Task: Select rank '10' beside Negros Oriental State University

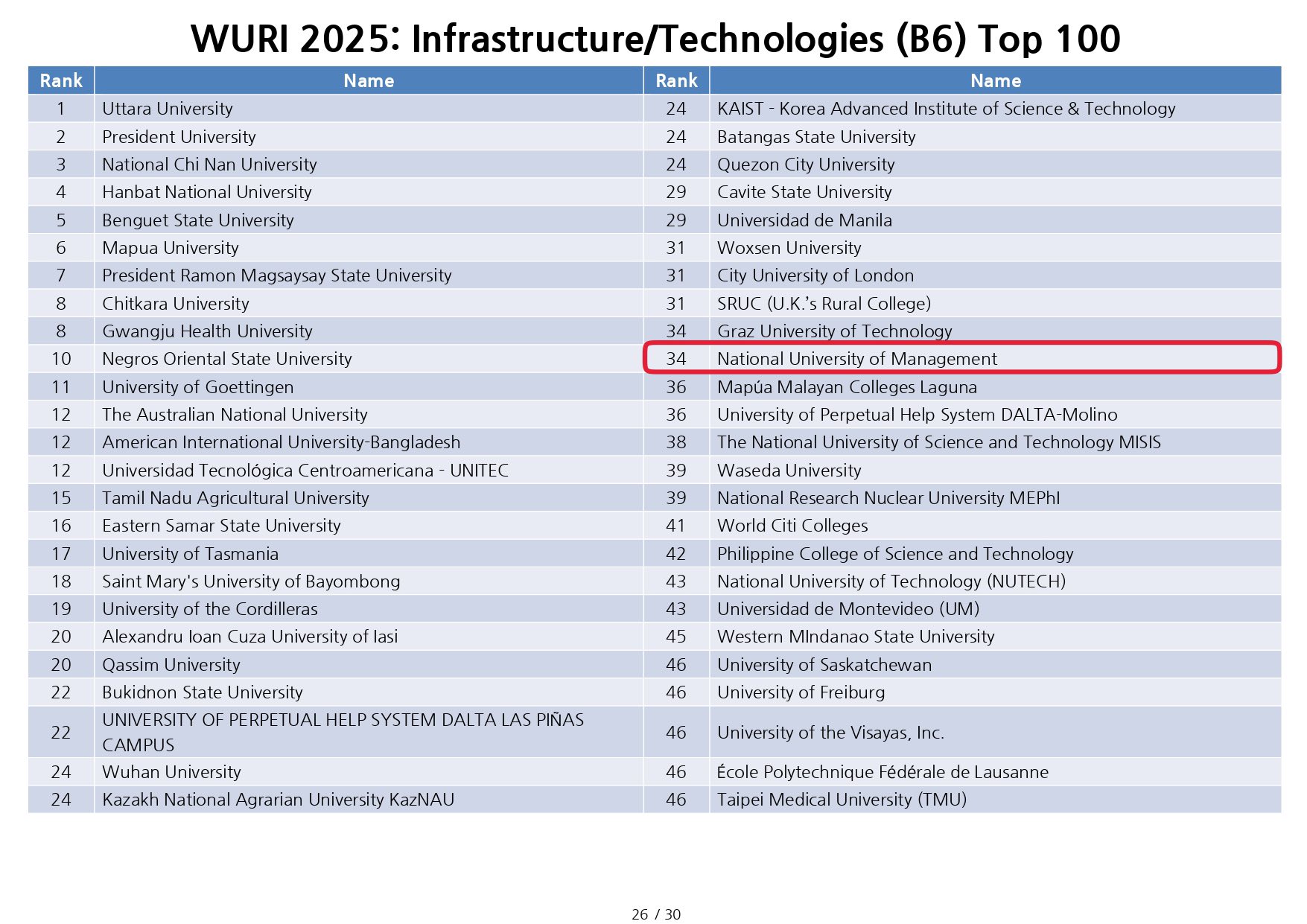Action: pos(61,359)
